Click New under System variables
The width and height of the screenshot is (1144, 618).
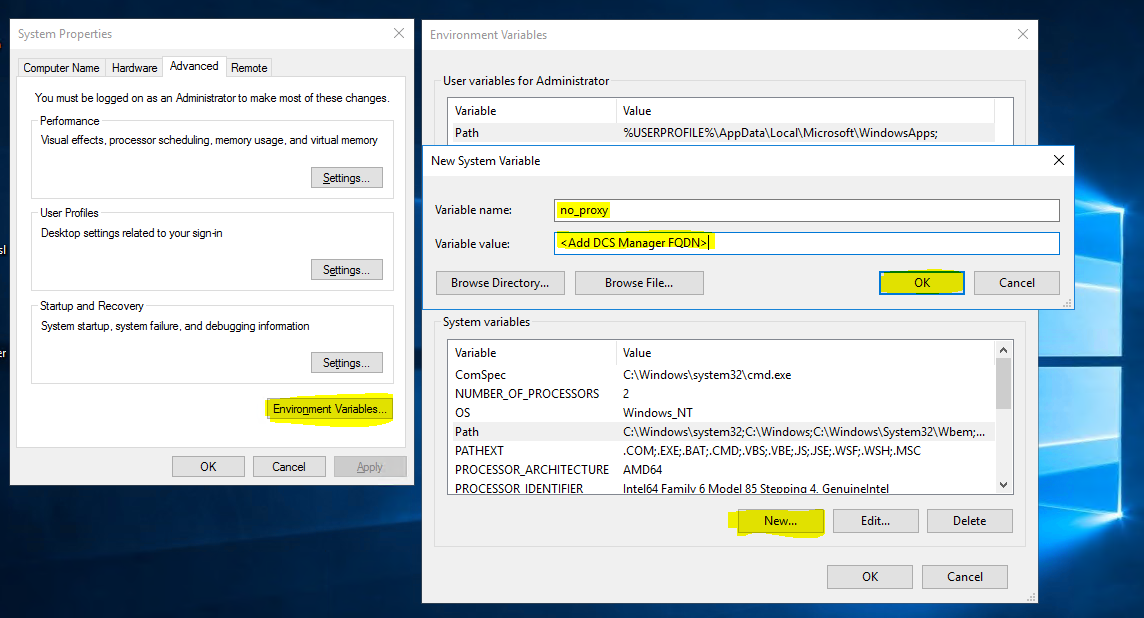(780, 521)
